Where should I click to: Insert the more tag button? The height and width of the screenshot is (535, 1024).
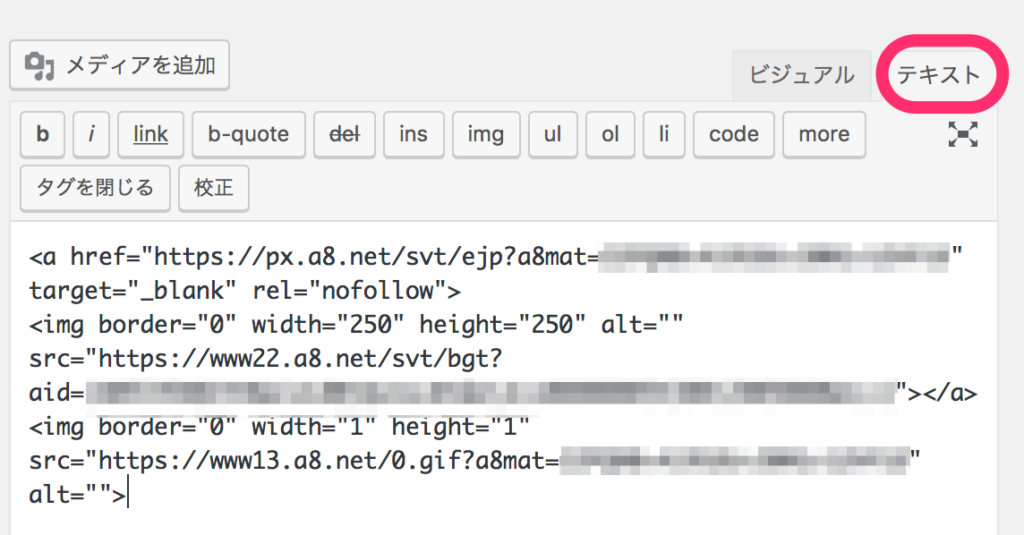(824, 134)
